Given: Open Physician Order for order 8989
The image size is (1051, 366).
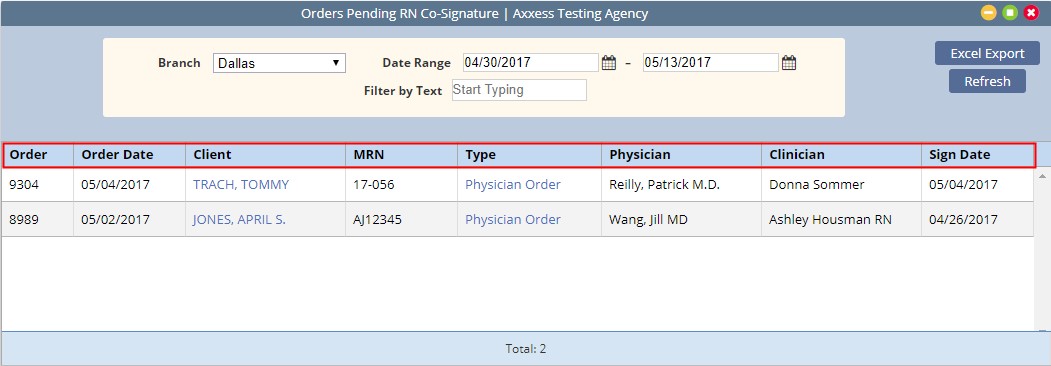Looking at the screenshot, I should coord(513,219).
